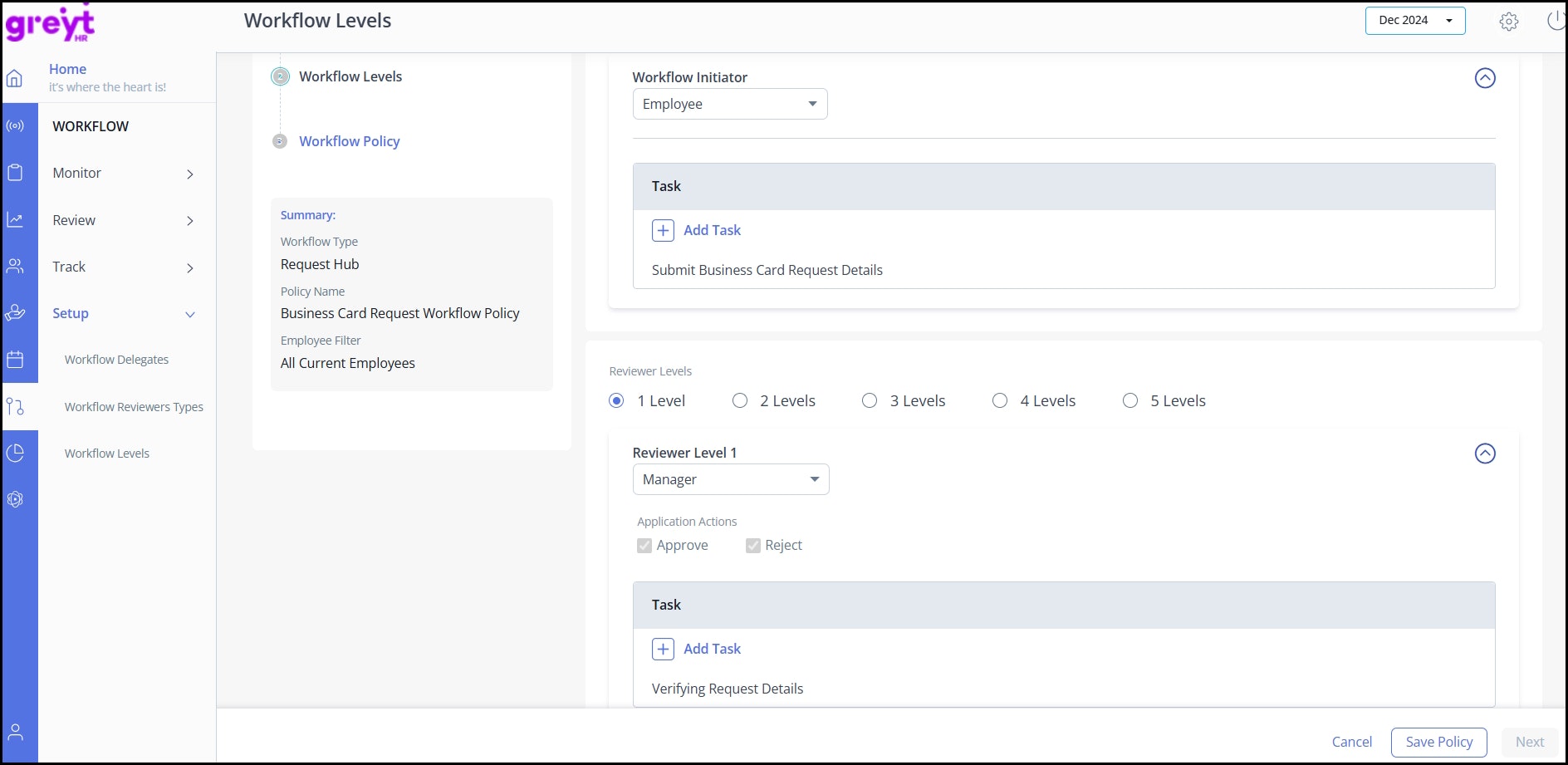The height and width of the screenshot is (765, 1568).
Task: Open the chart analytics sidebar icon
Action: point(15,219)
